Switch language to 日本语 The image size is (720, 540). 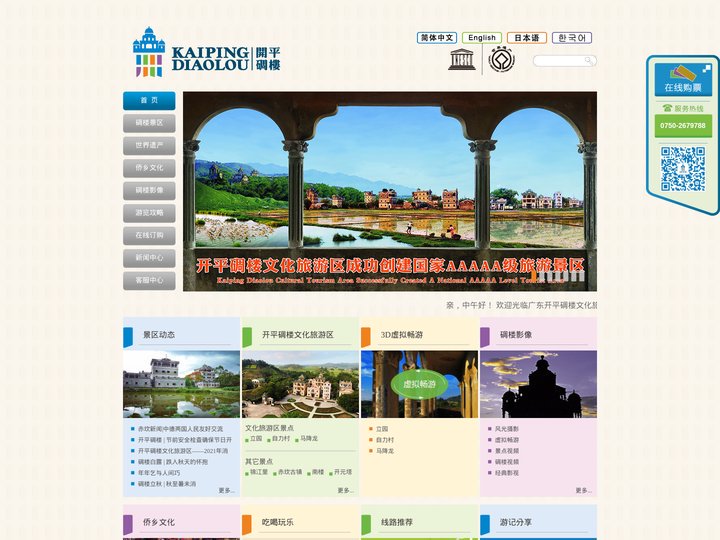coord(527,38)
